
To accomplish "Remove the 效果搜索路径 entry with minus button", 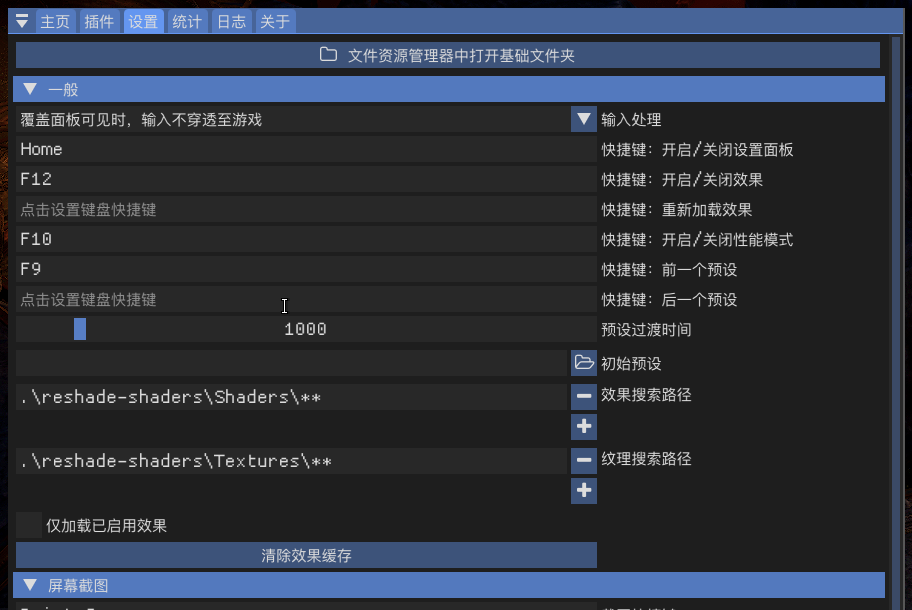I will [584, 397].
